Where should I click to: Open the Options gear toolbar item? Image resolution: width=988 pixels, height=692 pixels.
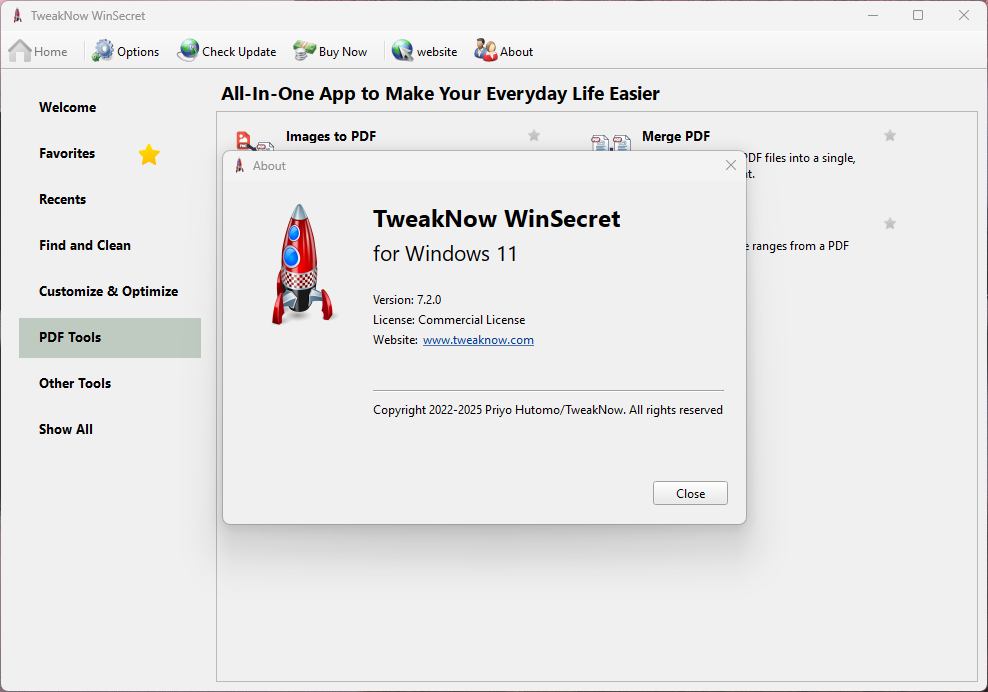(x=125, y=51)
